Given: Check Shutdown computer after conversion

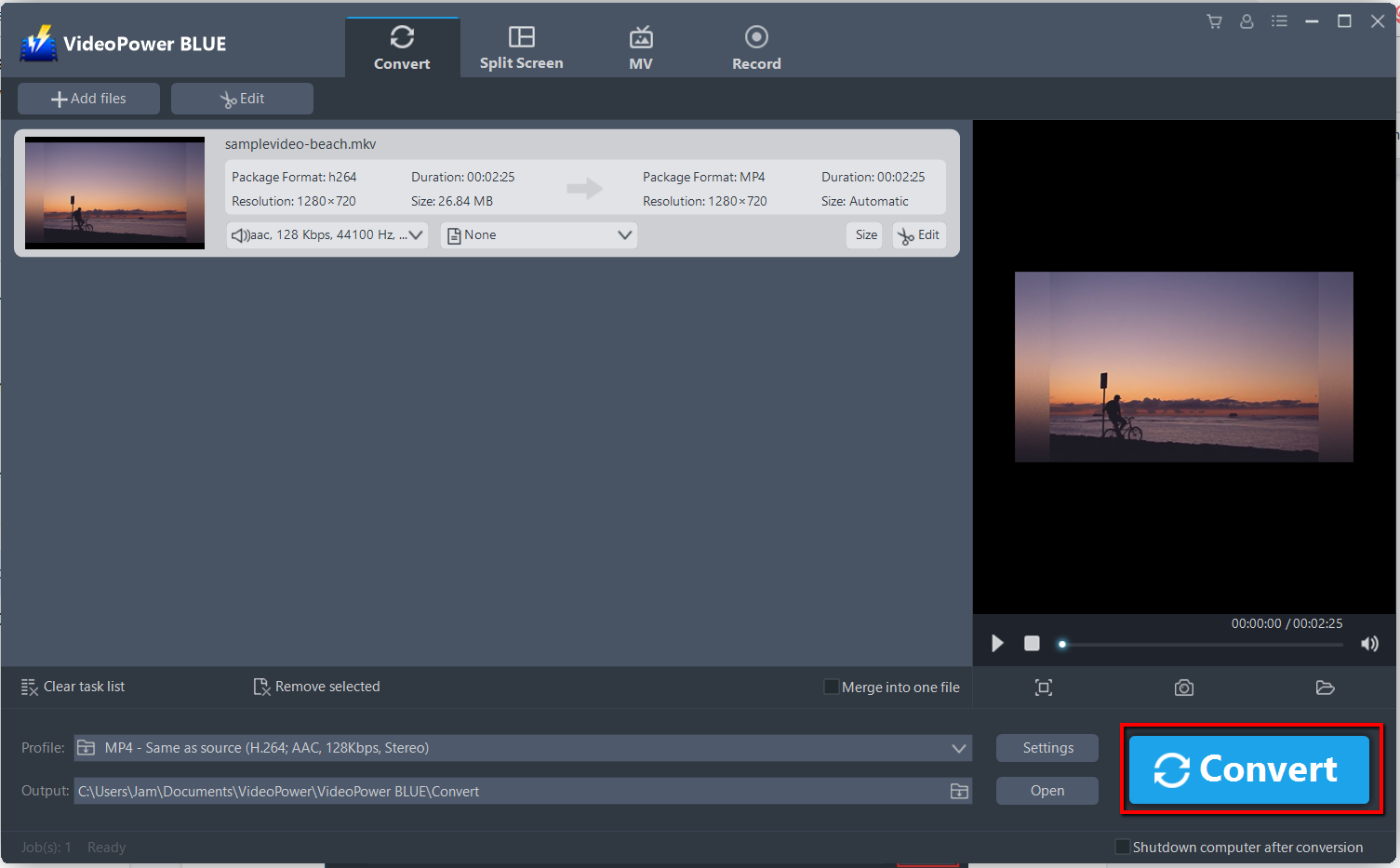Looking at the screenshot, I should pyautogui.click(x=1122, y=847).
